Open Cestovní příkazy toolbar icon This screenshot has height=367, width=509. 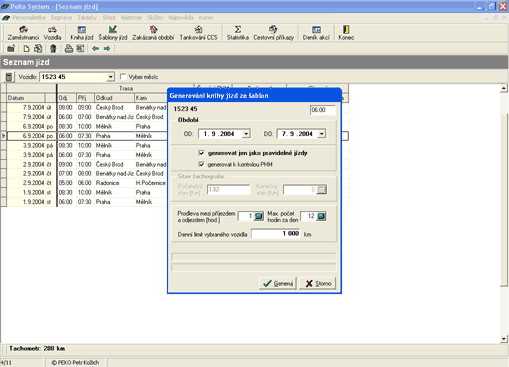[x=274, y=33]
